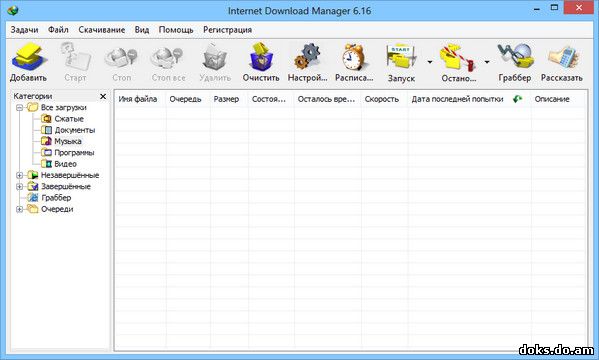Image resolution: width=599 pixels, height=360 pixels.
Task: Click the green arrow column header icon
Action: click(x=517, y=99)
